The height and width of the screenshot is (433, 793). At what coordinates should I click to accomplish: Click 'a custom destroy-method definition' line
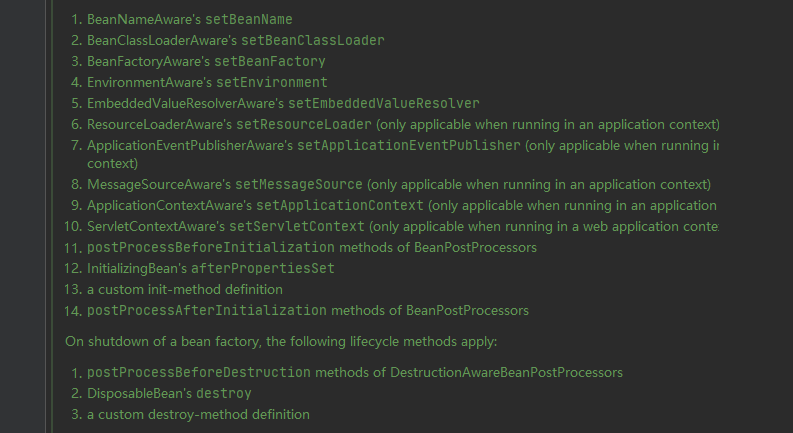pos(198,415)
